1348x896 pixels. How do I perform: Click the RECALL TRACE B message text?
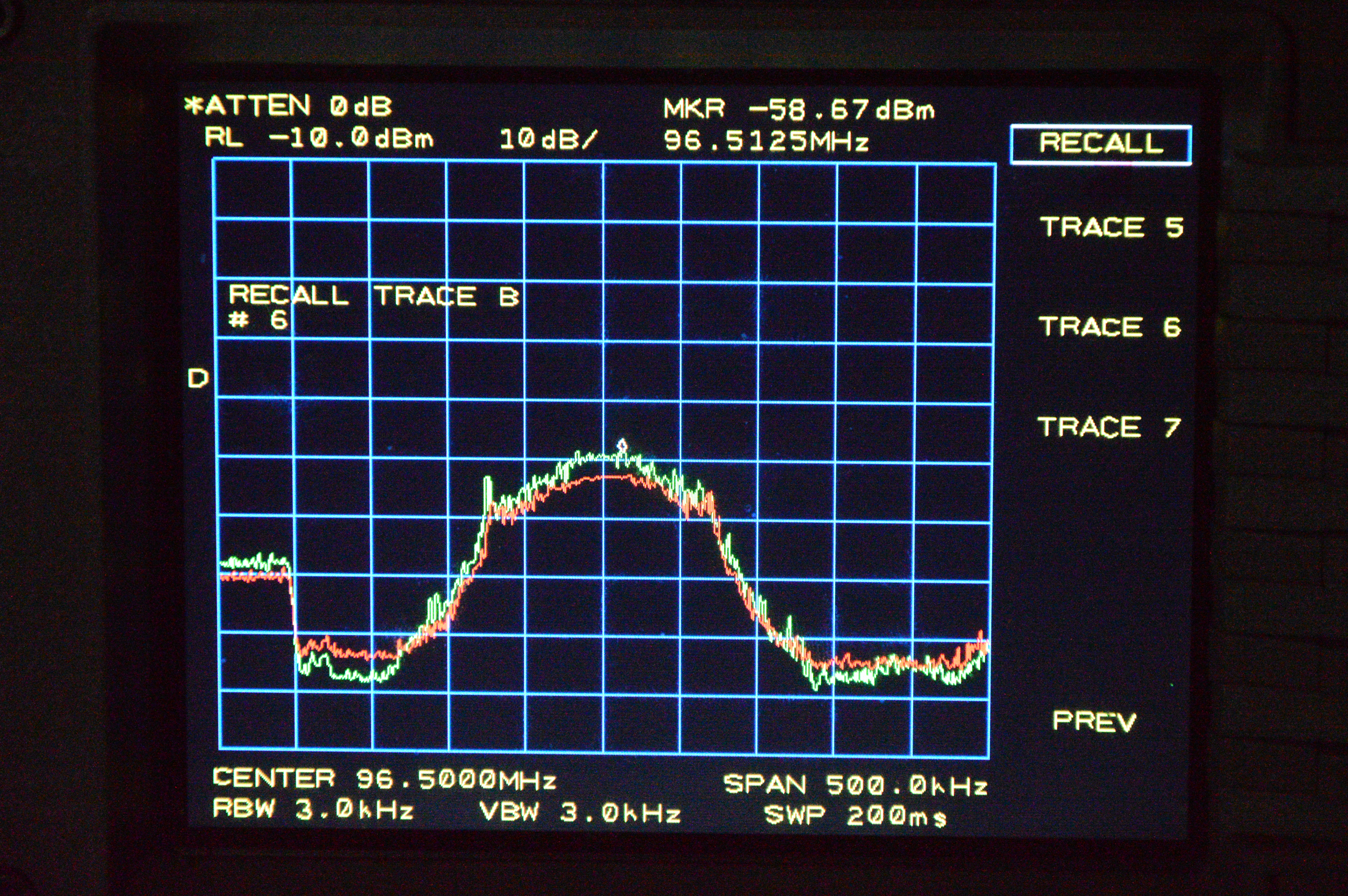374,296
